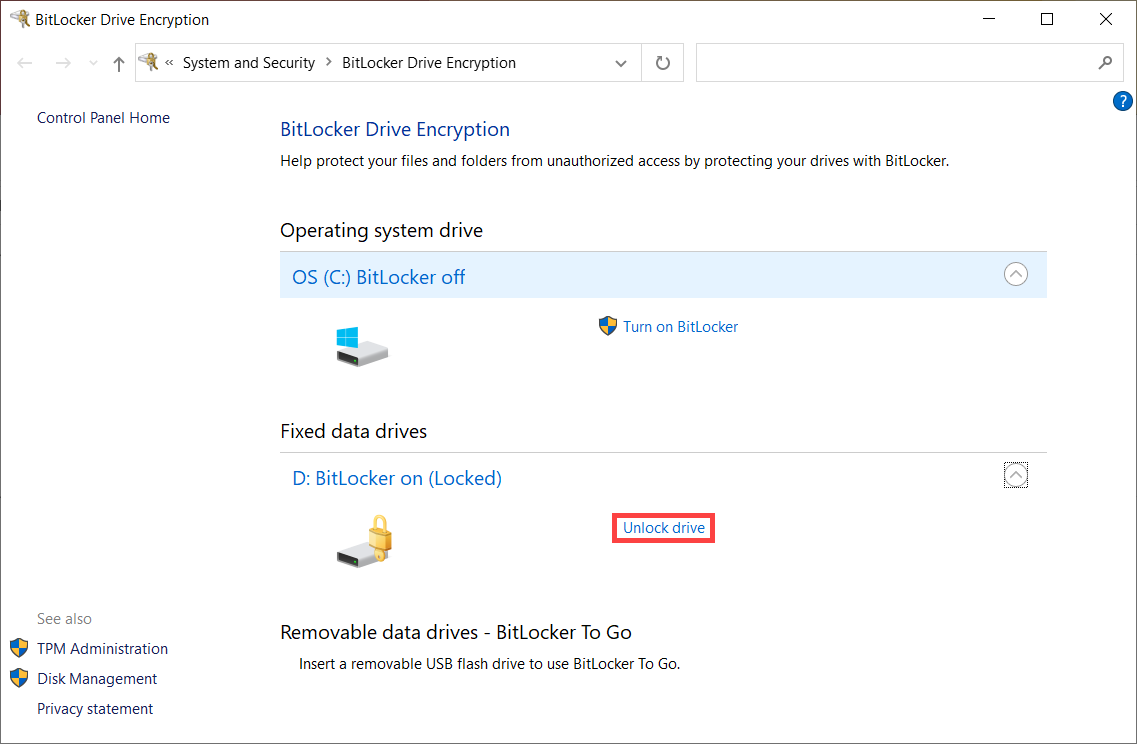Open TPM Administration link

(102, 648)
